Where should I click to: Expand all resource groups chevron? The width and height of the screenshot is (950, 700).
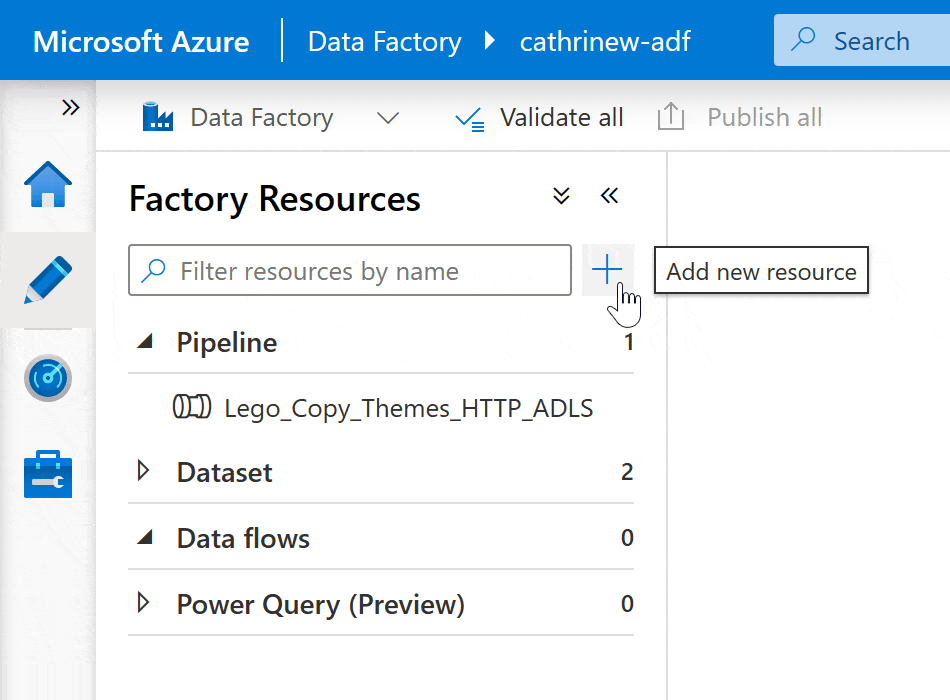tap(562, 196)
